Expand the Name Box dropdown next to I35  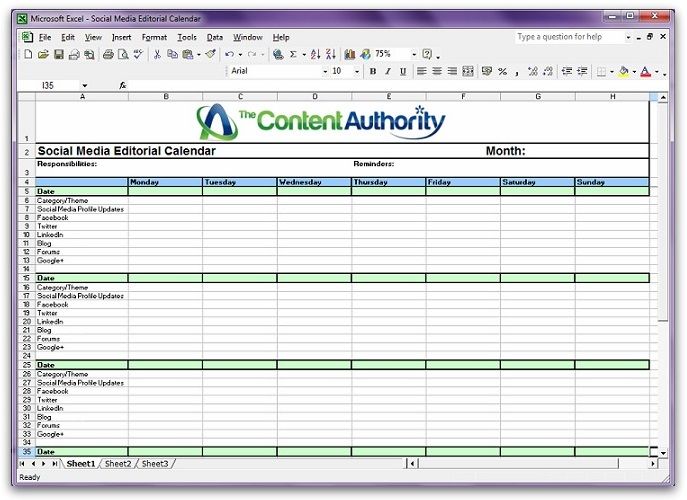(85, 85)
